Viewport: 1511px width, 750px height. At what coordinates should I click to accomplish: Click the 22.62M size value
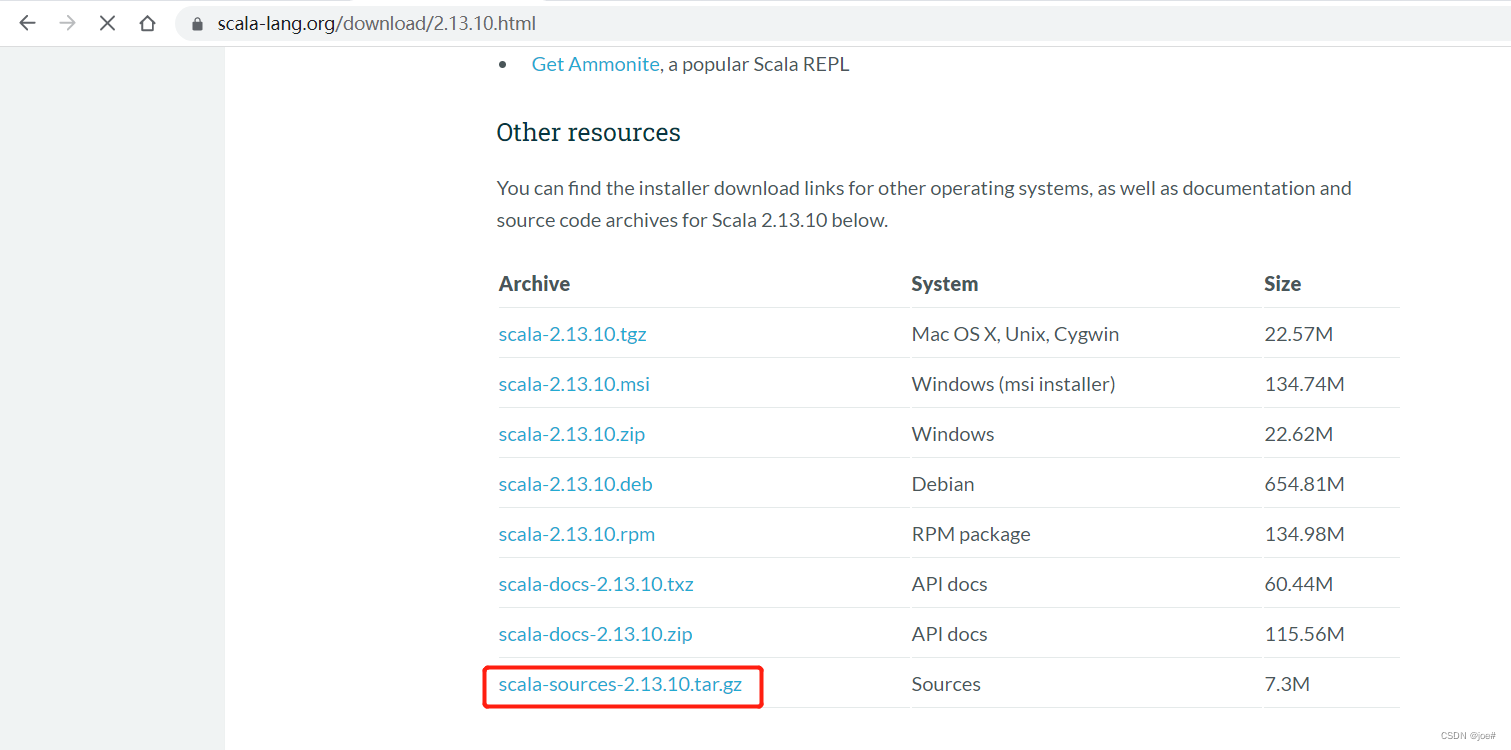(1299, 434)
